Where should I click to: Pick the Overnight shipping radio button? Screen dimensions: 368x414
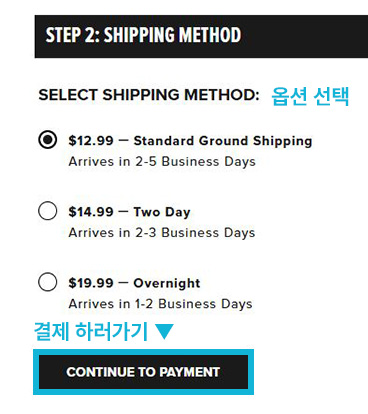(x=48, y=282)
